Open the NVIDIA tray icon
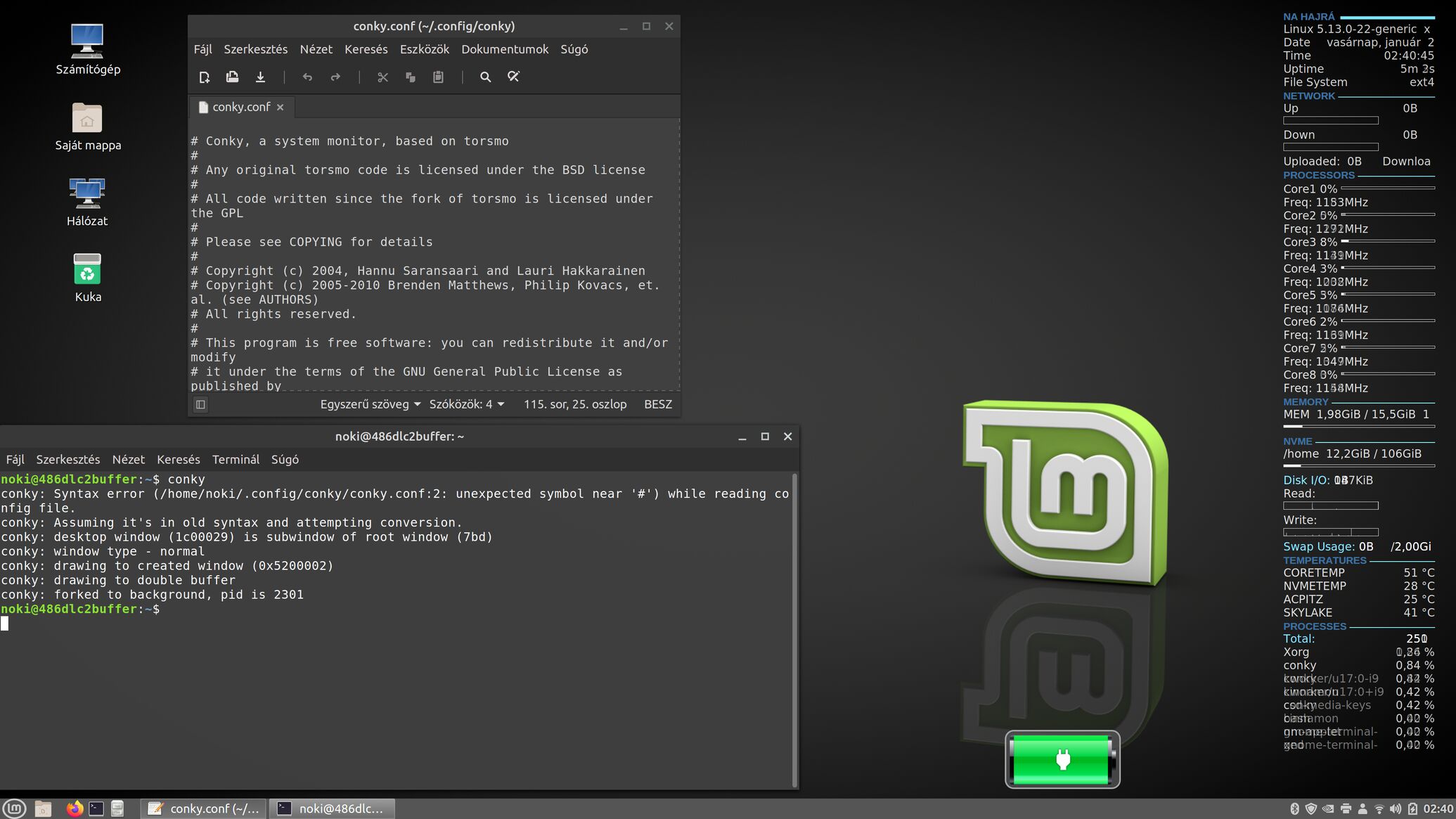 click(1328, 809)
